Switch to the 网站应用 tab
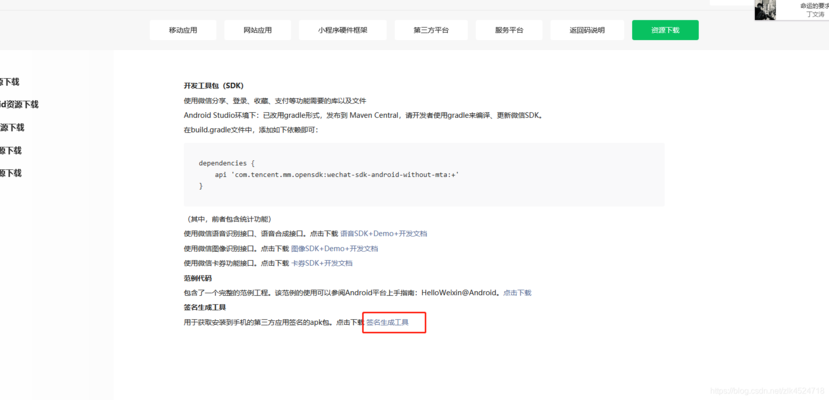Viewport: 829px width, 400px height. [257, 30]
